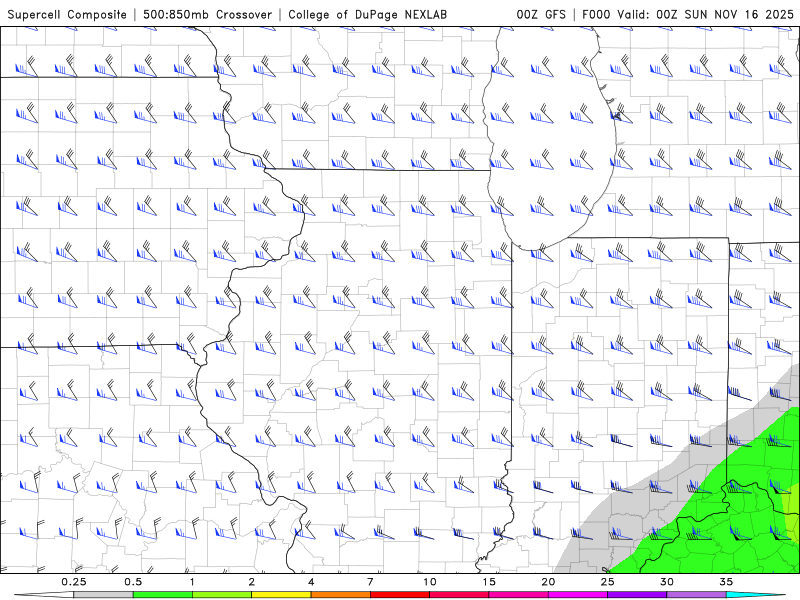
Task: Click the "4" legend value
Action: (311, 582)
